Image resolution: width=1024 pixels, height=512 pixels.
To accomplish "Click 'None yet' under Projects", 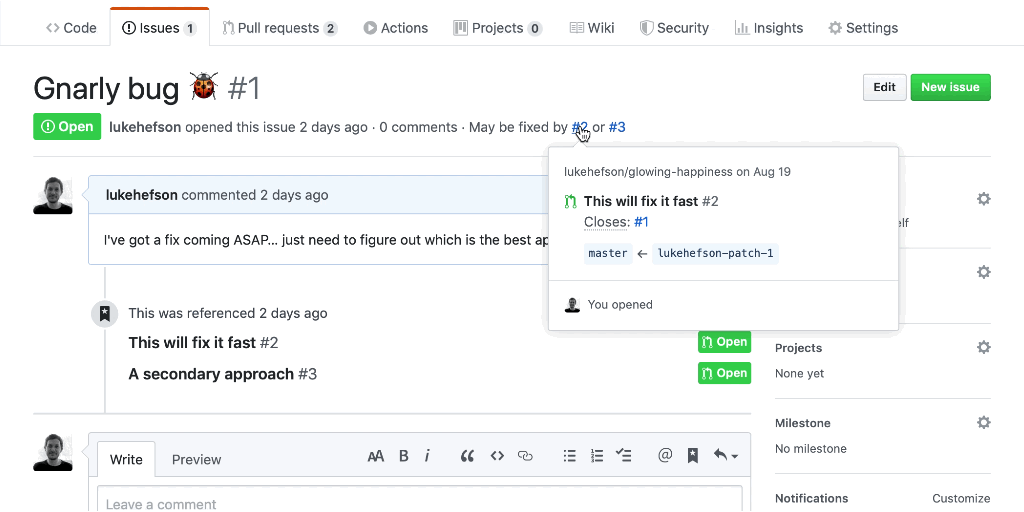I will pyautogui.click(x=799, y=374).
